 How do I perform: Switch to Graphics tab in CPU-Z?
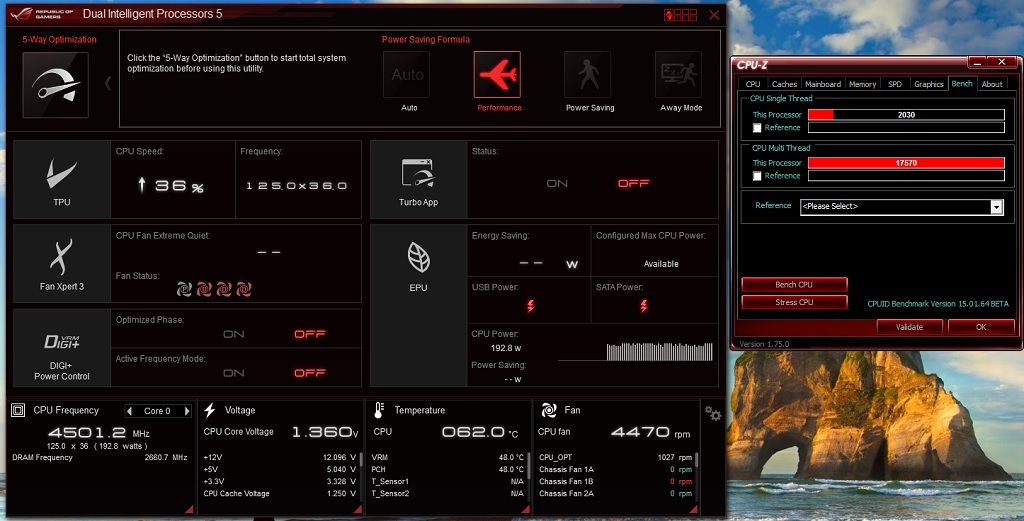[x=929, y=84]
